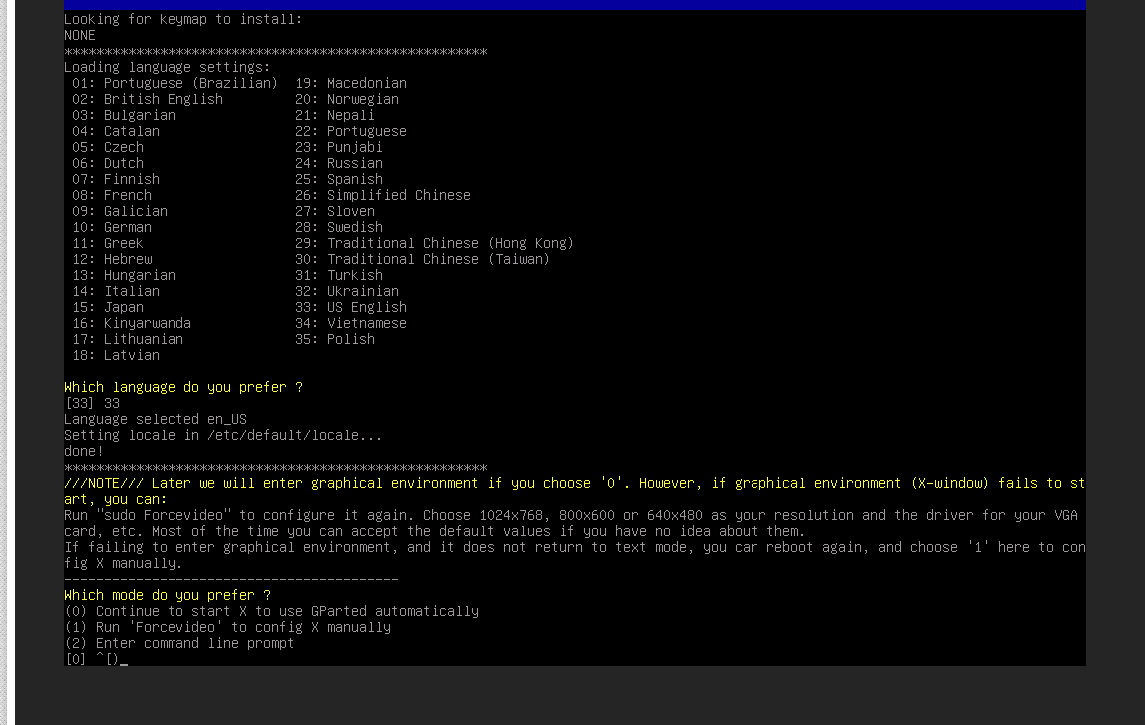Click "24: Russian" entry

(x=339, y=164)
